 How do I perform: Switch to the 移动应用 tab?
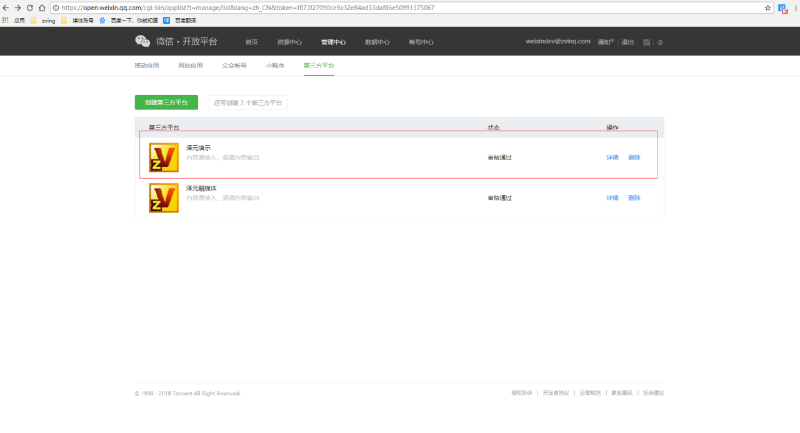click(147, 65)
